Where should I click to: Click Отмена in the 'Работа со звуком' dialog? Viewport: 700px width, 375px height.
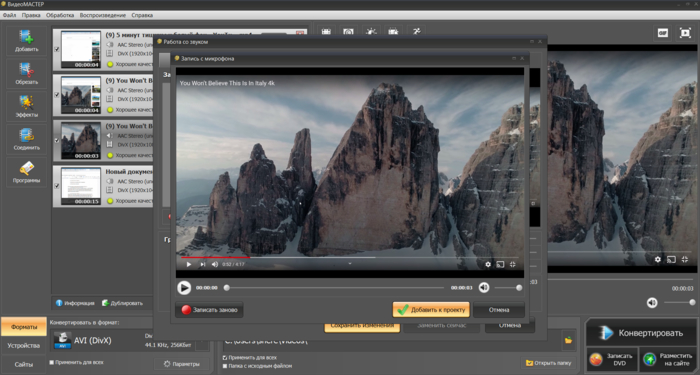(x=510, y=326)
